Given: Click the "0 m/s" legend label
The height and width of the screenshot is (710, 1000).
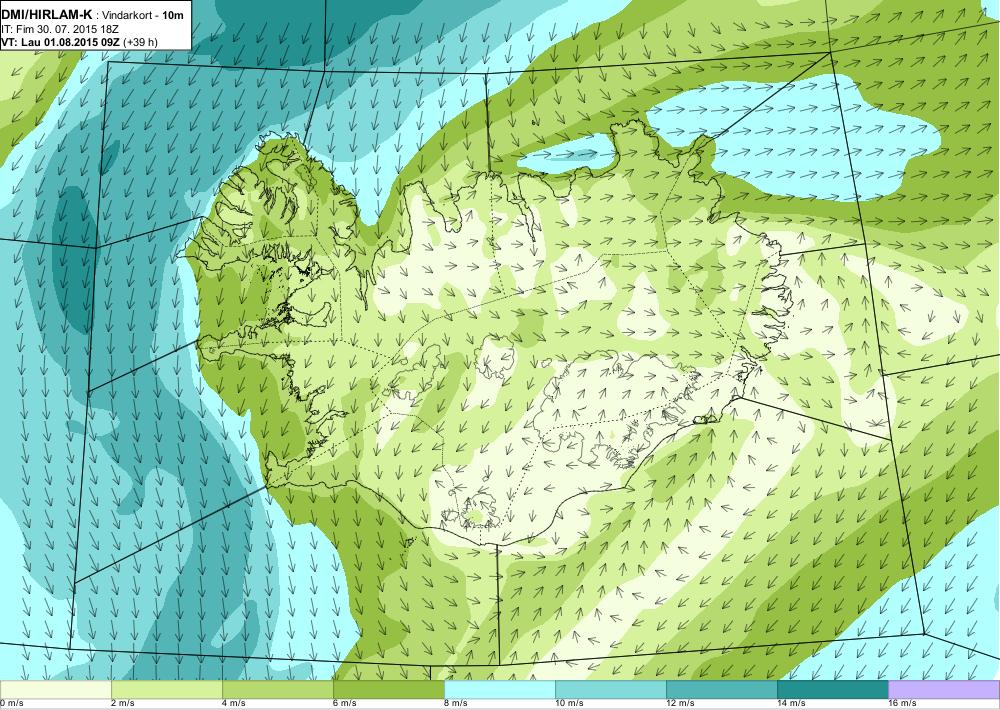Looking at the screenshot, I should (11, 704).
